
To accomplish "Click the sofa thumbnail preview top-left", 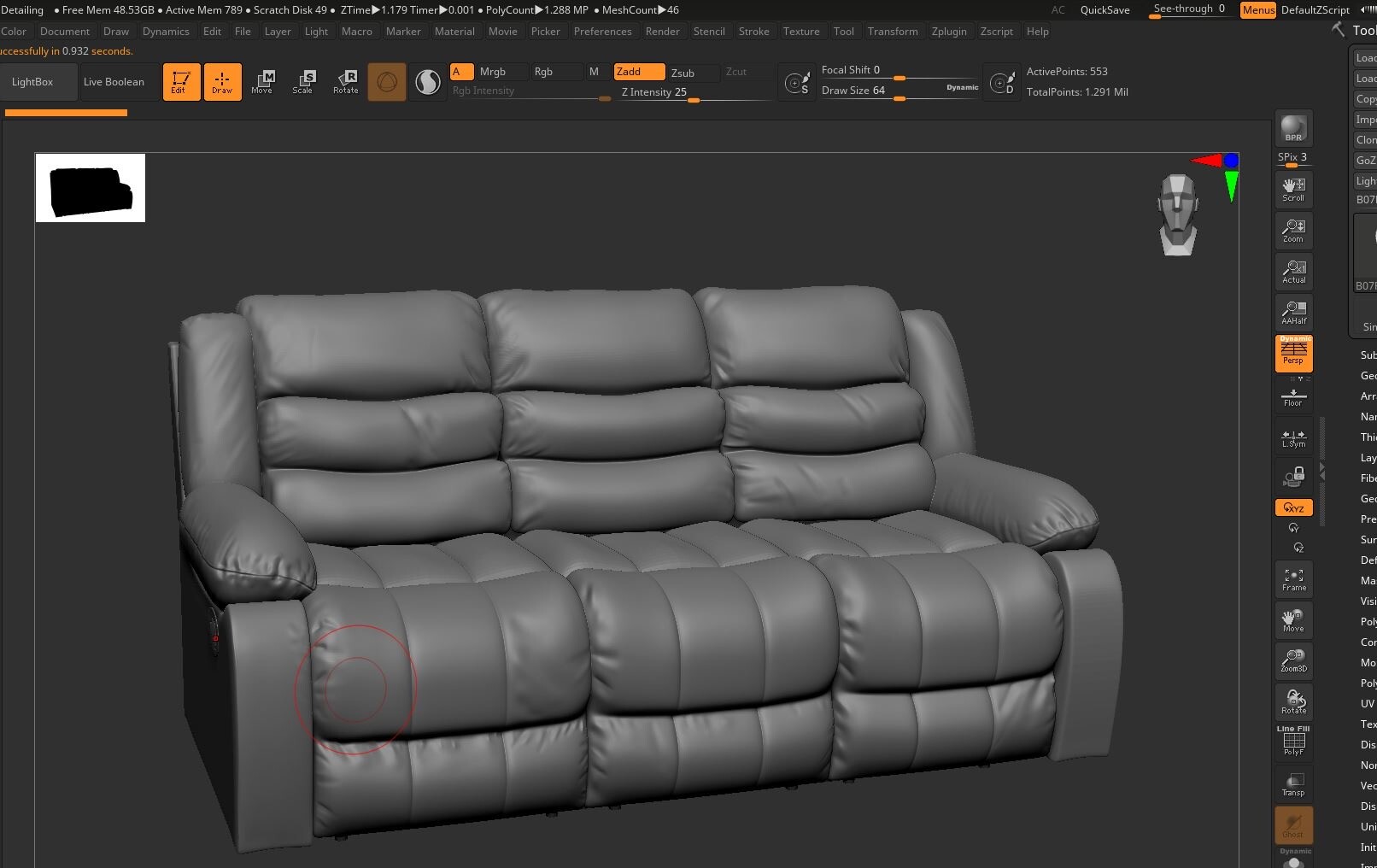I will click(x=90, y=187).
